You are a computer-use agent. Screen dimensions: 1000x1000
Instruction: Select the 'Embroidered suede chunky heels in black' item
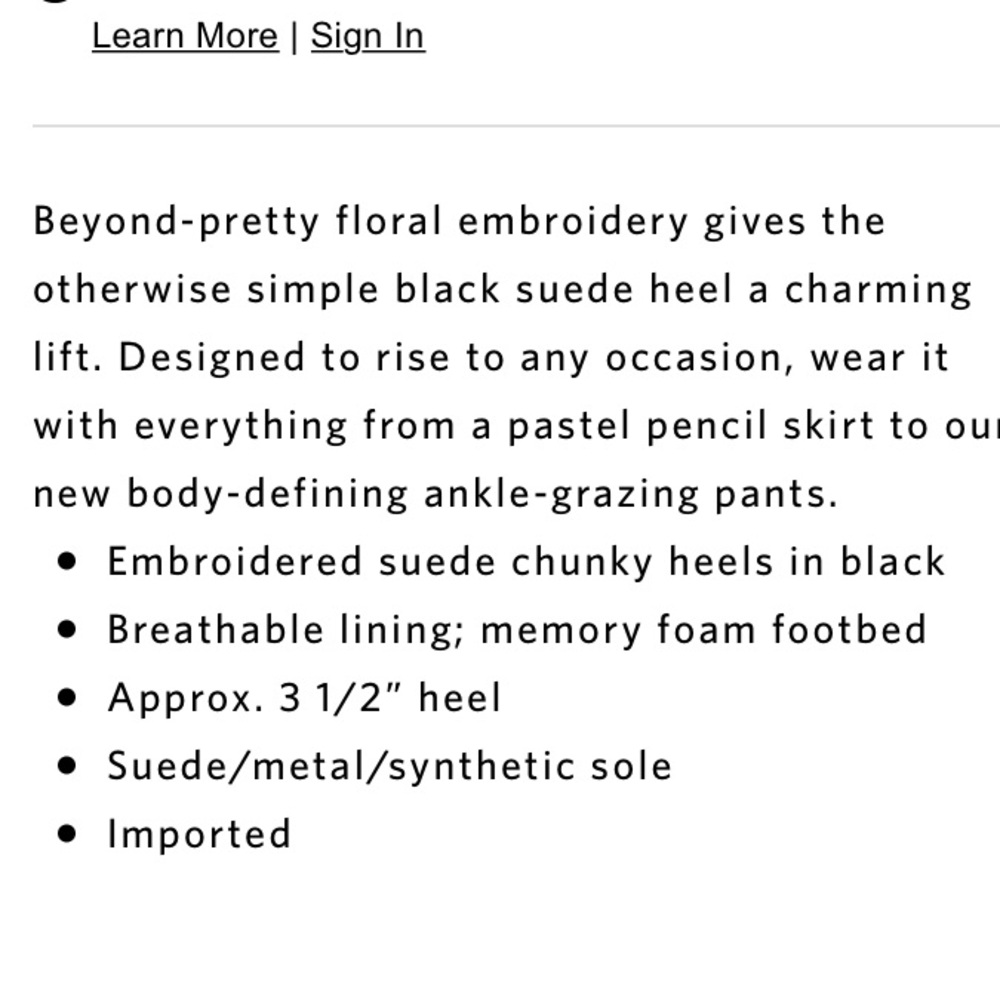[x=526, y=562]
